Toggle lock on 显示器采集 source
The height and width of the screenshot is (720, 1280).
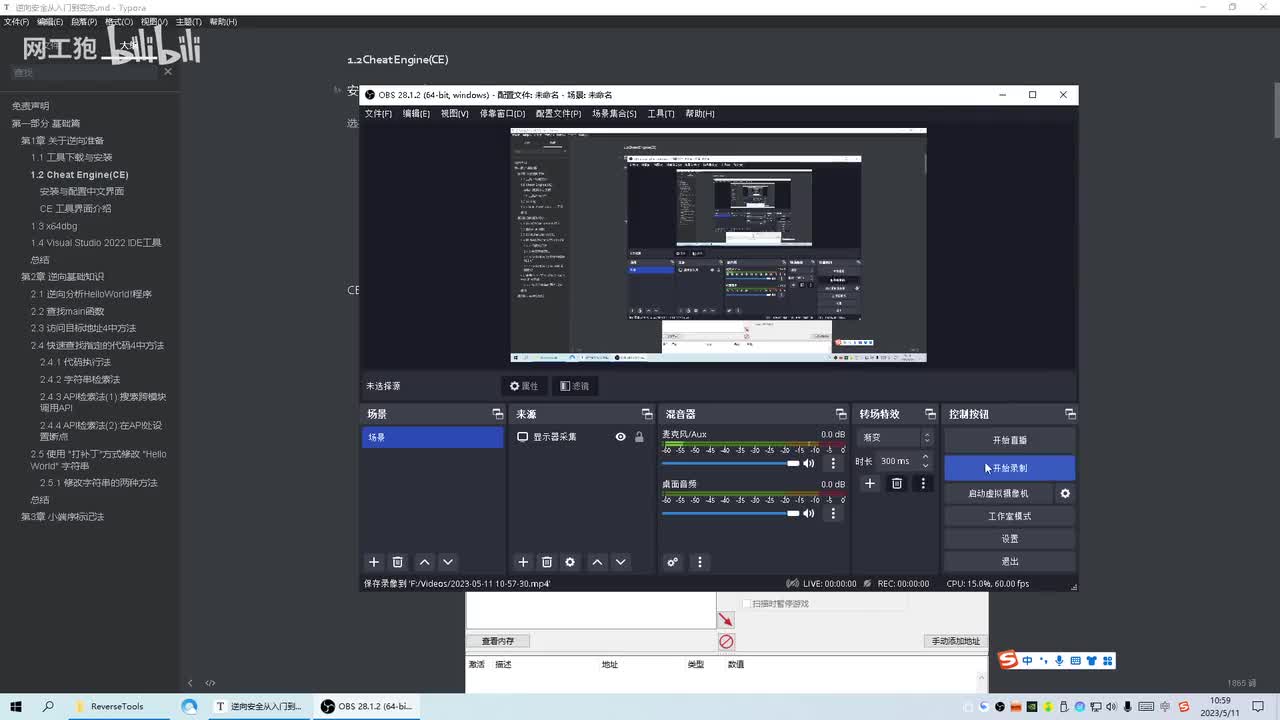[x=639, y=437]
